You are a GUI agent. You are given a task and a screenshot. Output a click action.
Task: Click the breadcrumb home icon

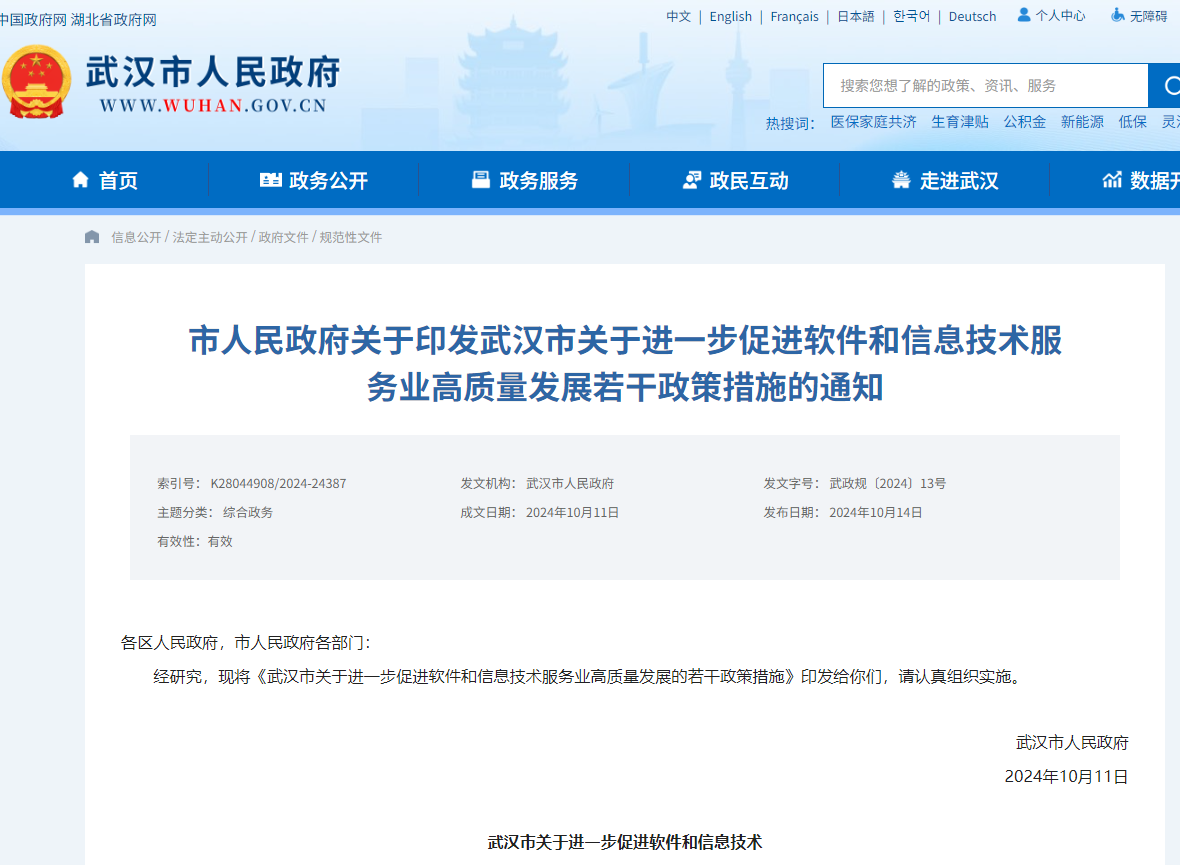(x=91, y=236)
